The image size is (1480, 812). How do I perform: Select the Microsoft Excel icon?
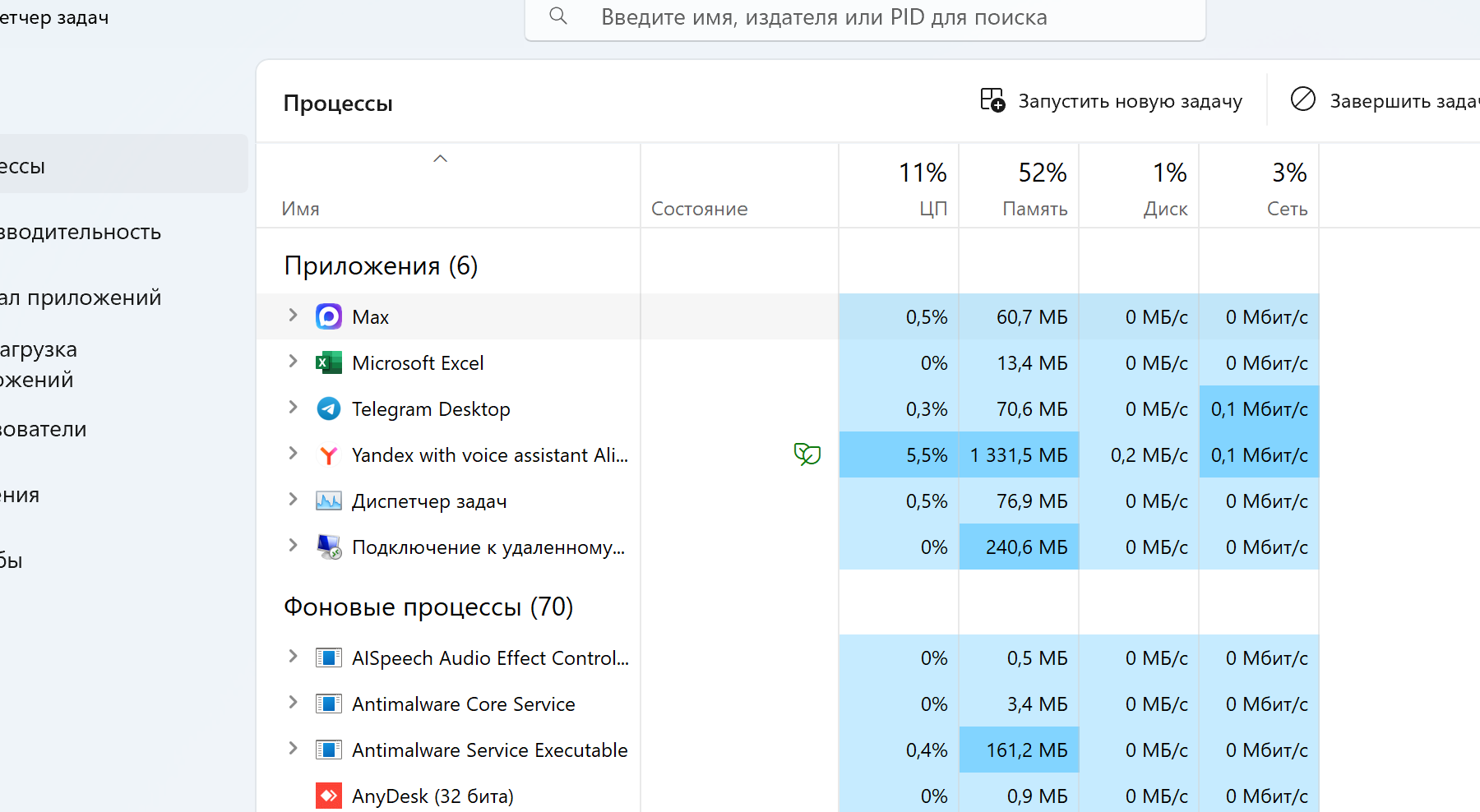[x=329, y=362]
